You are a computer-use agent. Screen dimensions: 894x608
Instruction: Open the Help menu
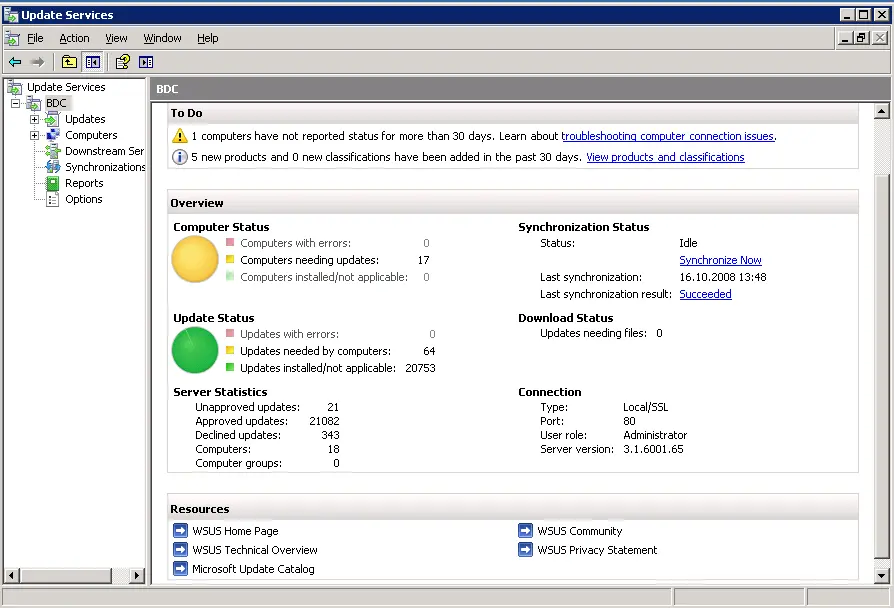tap(208, 38)
